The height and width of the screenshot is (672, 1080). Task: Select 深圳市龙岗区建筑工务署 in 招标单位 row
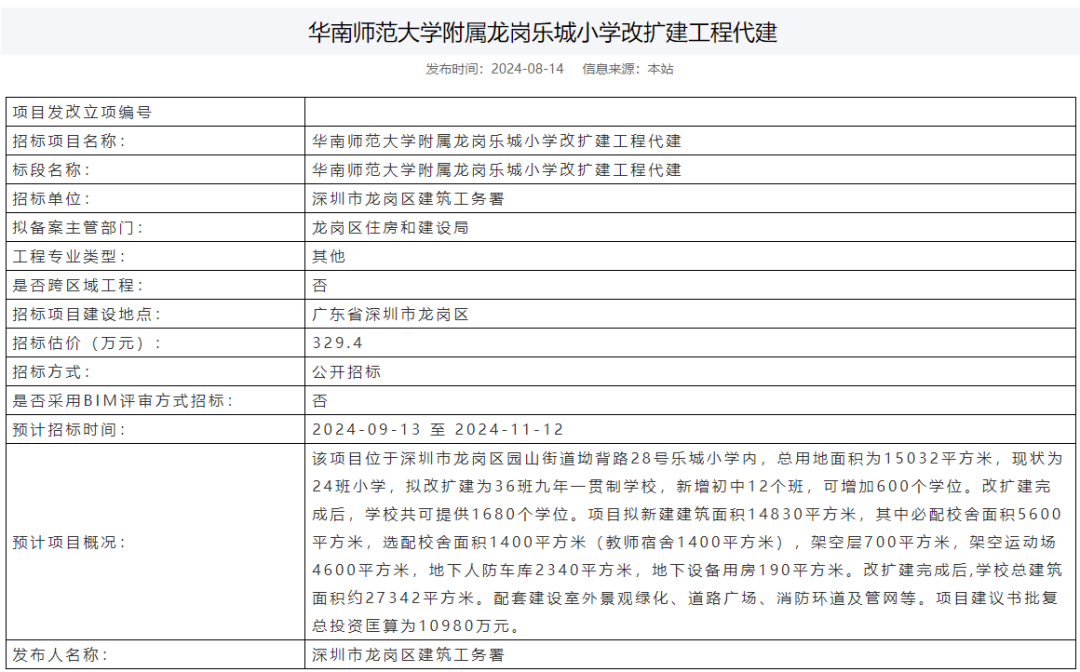pos(408,199)
